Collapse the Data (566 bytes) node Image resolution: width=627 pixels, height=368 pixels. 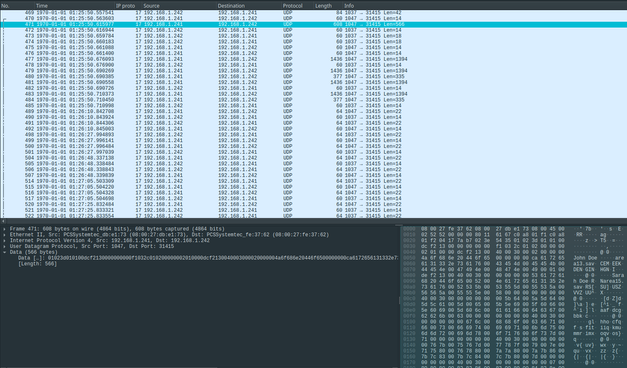point(4,252)
